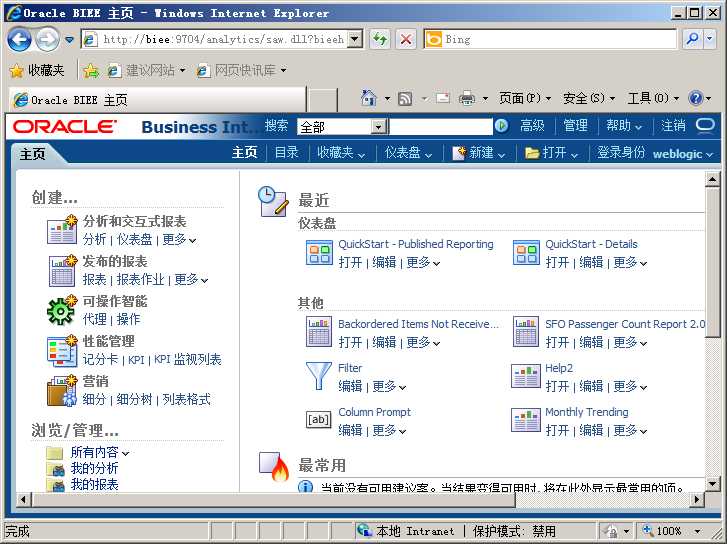Viewport: 727px width, 544px height.
Task: Click in the BIEE search text field
Action: click(x=441, y=127)
